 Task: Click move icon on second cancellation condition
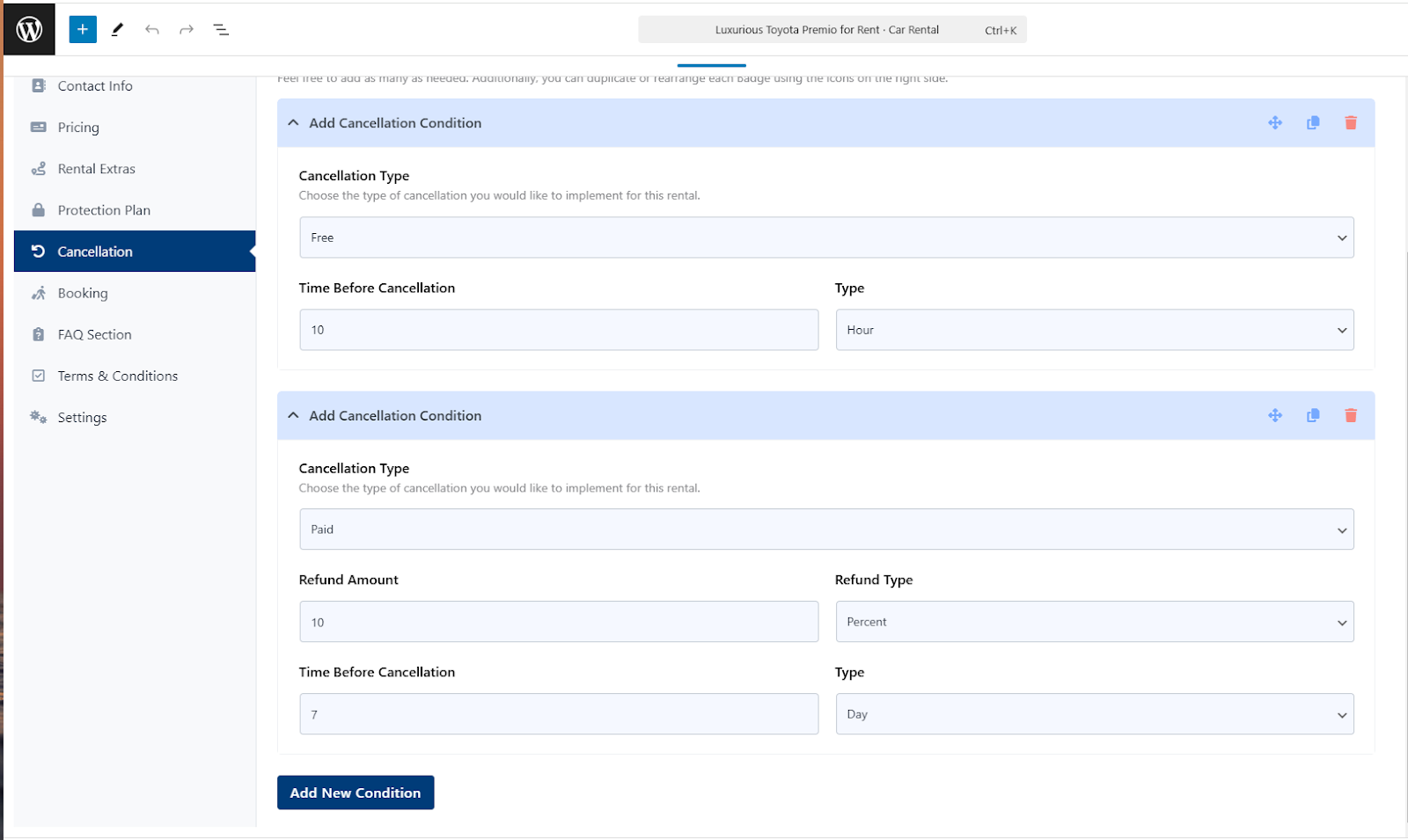tap(1275, 415)
